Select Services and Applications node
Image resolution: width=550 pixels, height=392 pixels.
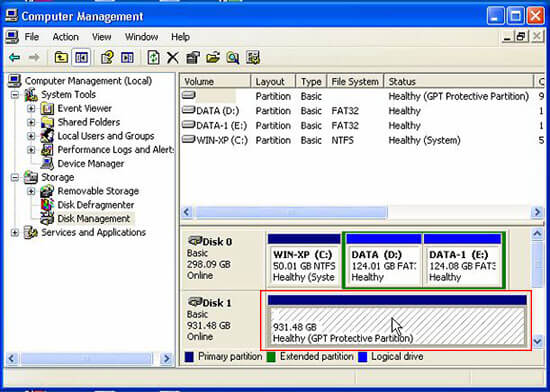[93, 232]
